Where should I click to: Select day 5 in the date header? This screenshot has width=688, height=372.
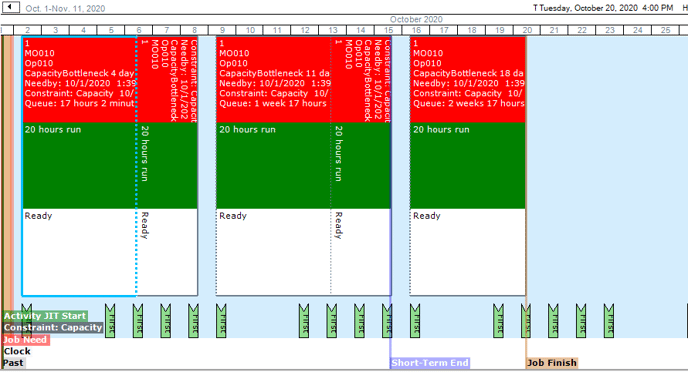pyautogui.click(x=111, y=30)
